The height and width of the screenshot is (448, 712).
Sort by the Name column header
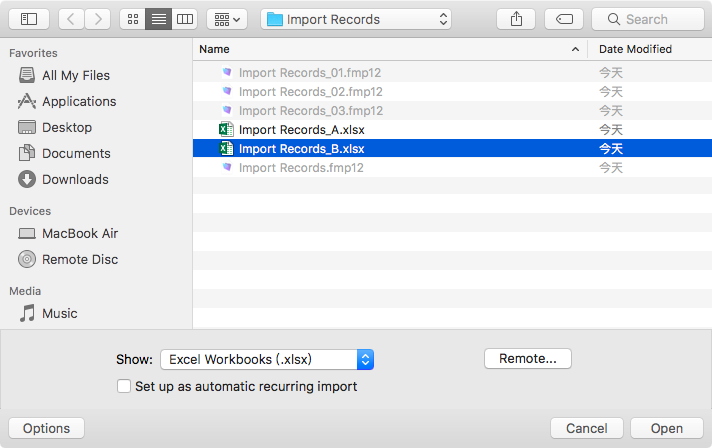(390, 49)
